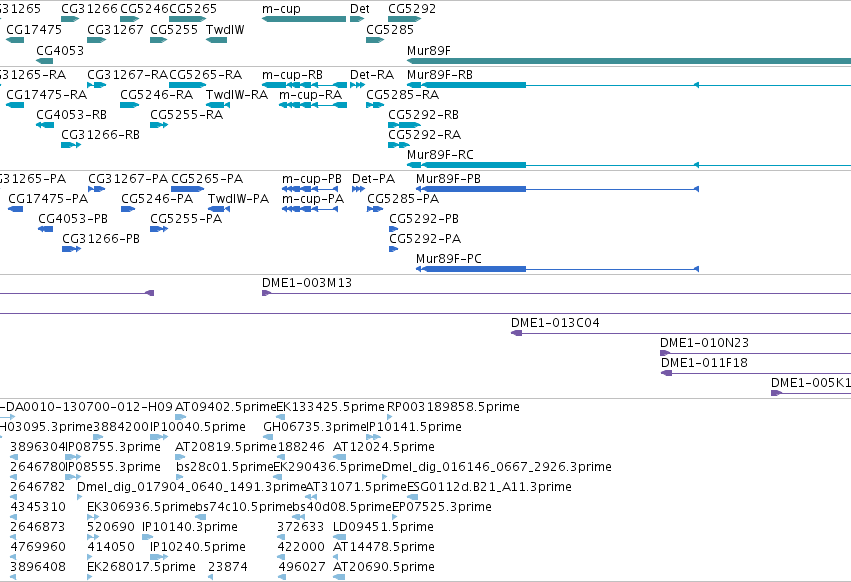Click the TwdlW-RA transcript label

click(x=237, y=94)
